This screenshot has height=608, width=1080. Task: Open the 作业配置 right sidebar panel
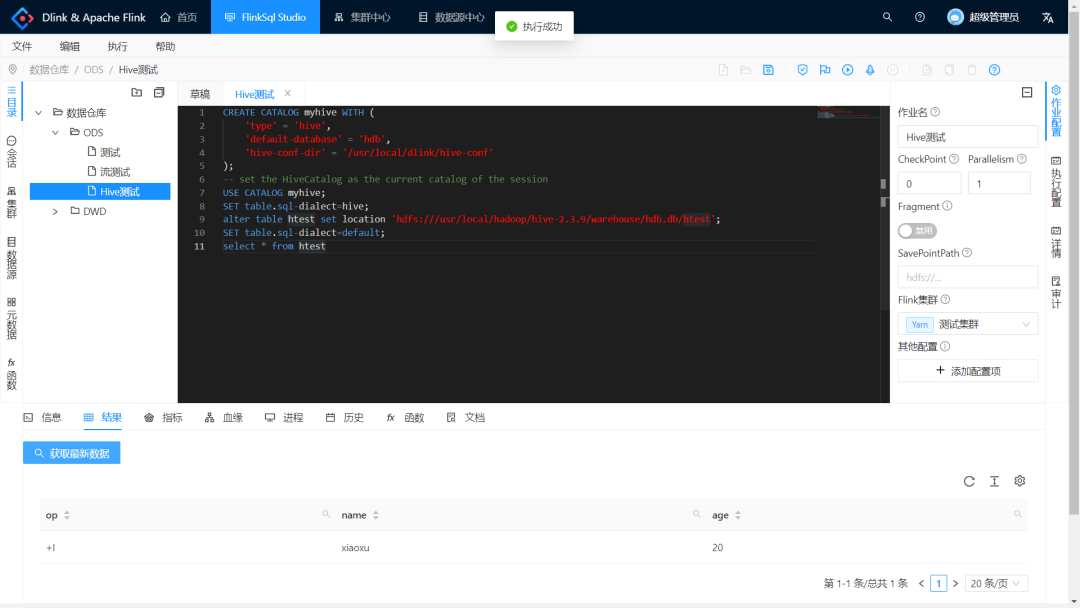1056,111
